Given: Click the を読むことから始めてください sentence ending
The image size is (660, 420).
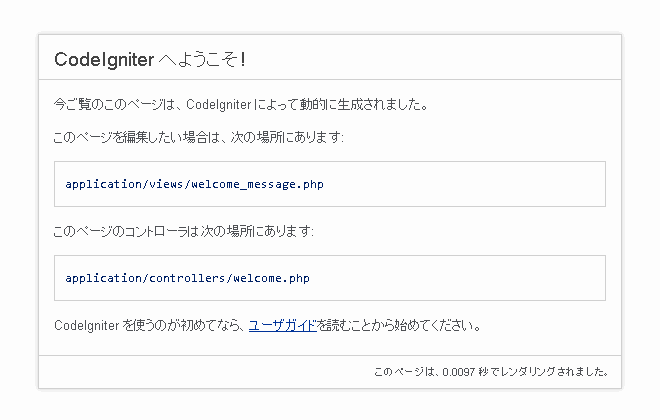Looking at the screenshot, I should [399, 325].
